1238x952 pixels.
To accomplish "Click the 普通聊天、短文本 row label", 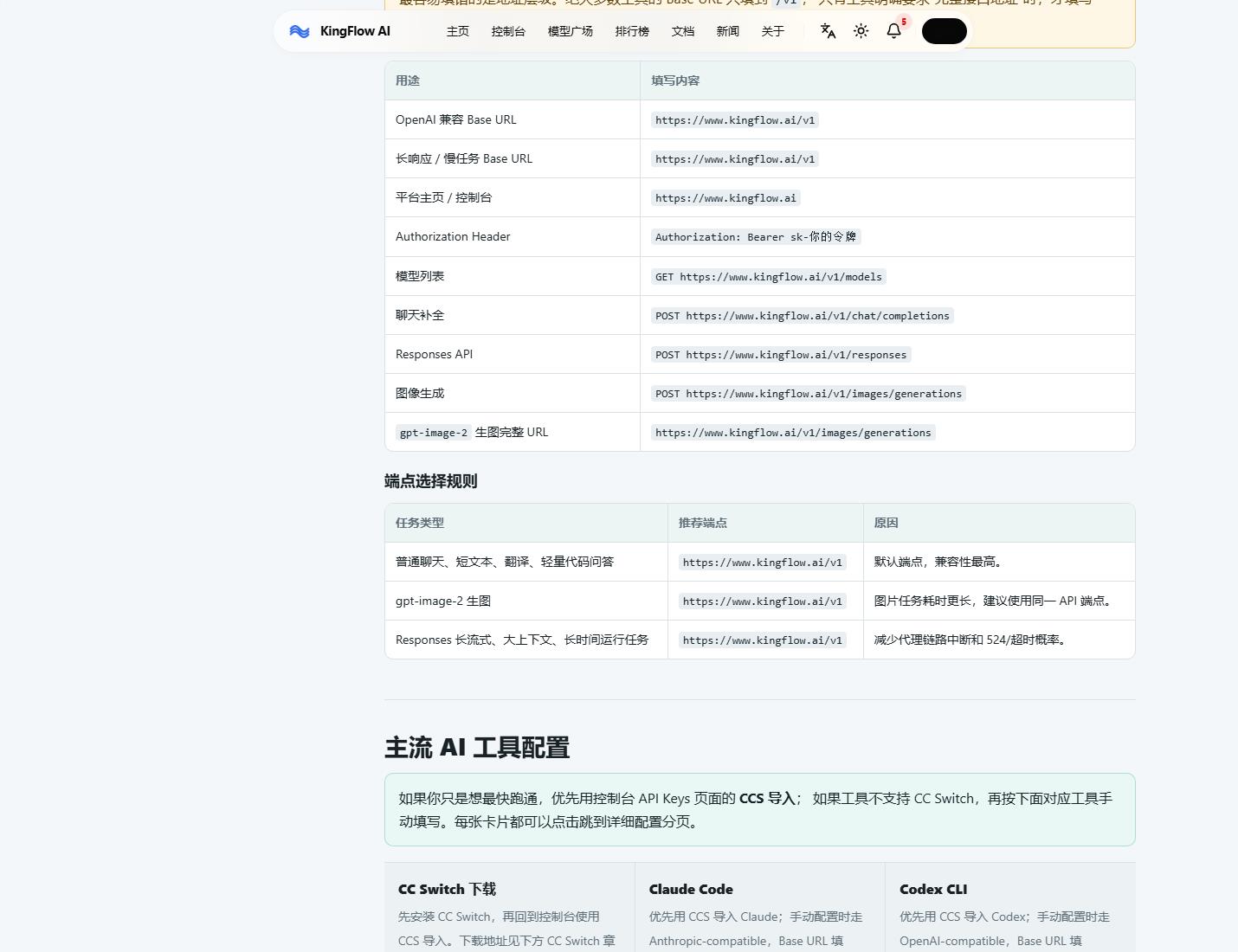I will coord(505,562).
